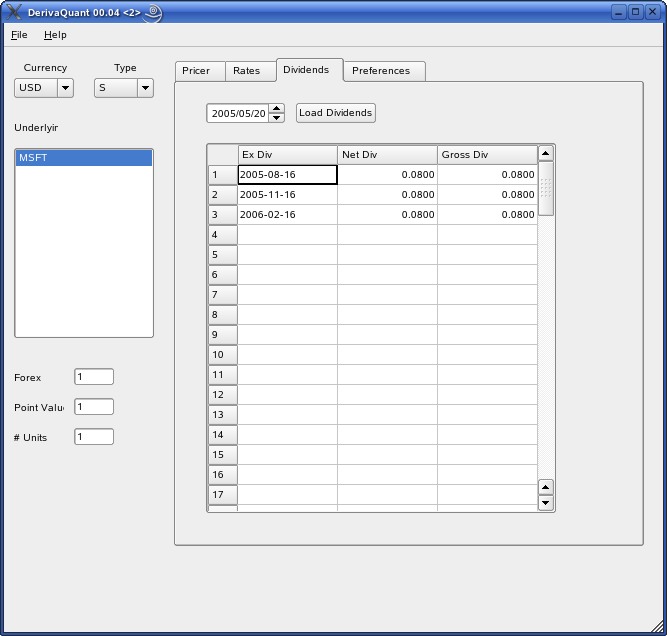Maximize the DerivaQuant window

coord(635,12)
